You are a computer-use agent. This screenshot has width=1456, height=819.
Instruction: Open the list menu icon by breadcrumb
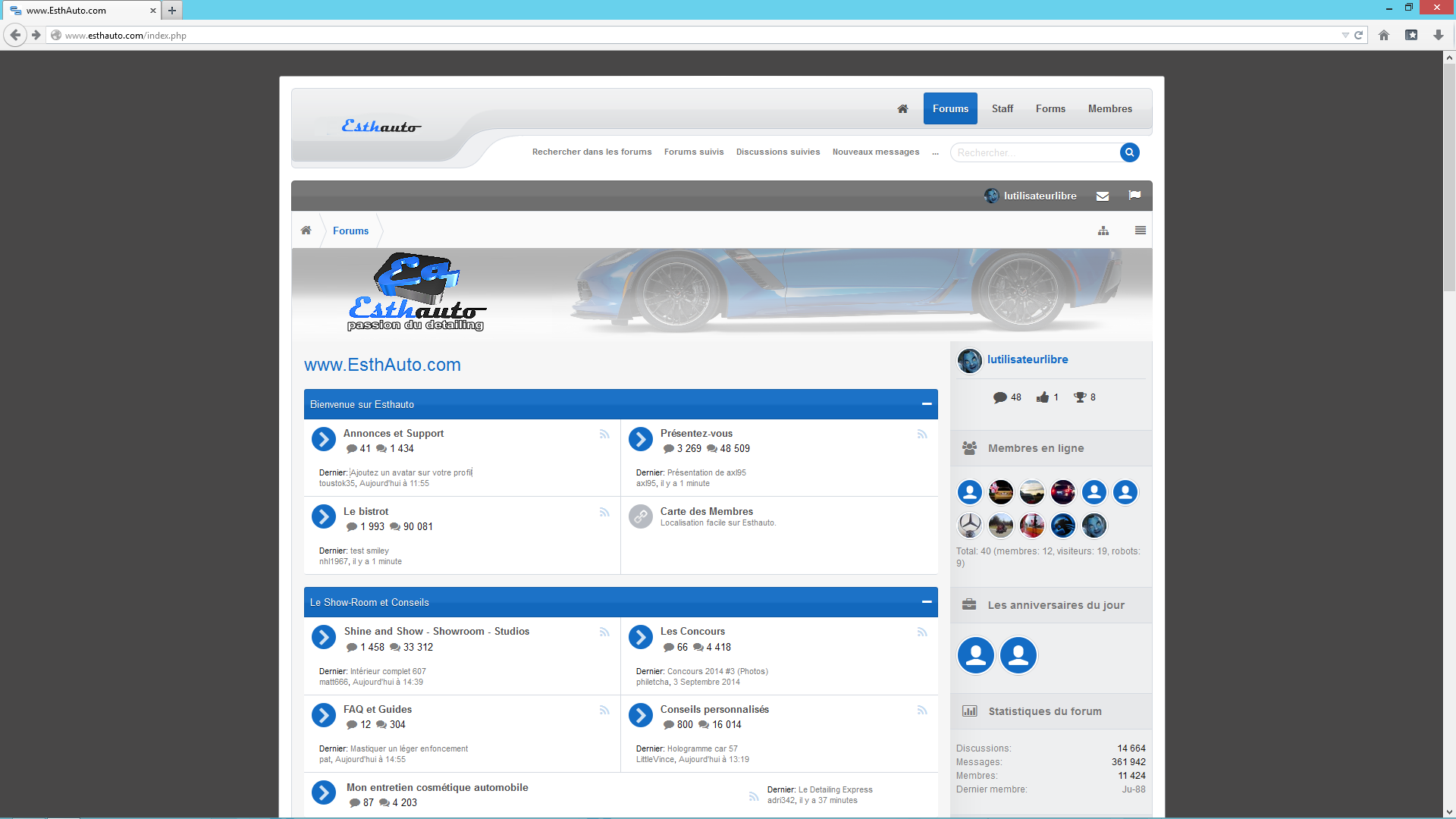click(1141, 231)
